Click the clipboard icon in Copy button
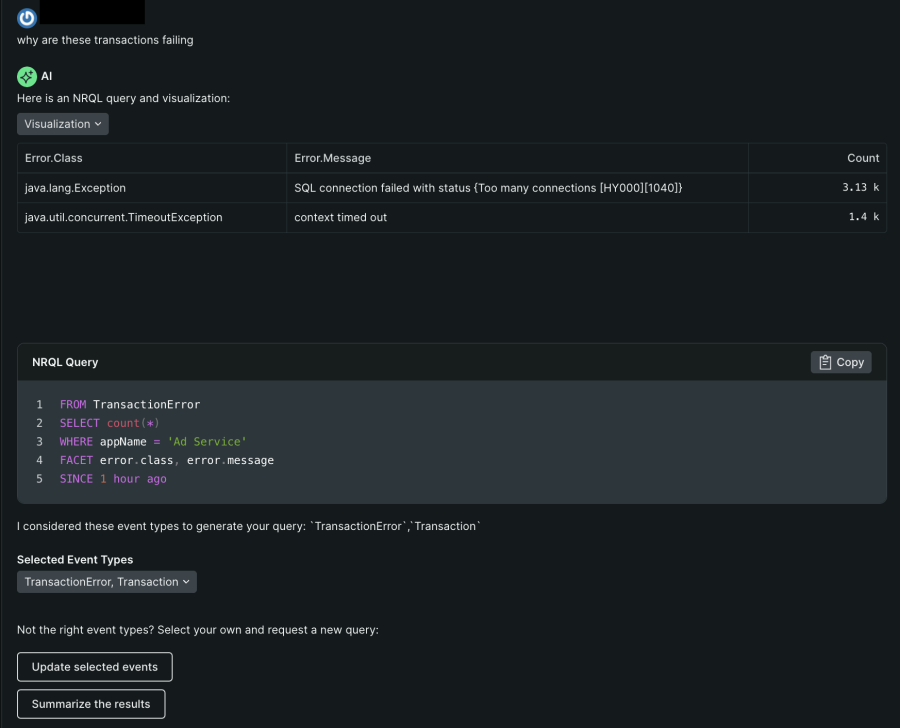 click(825, 362)
